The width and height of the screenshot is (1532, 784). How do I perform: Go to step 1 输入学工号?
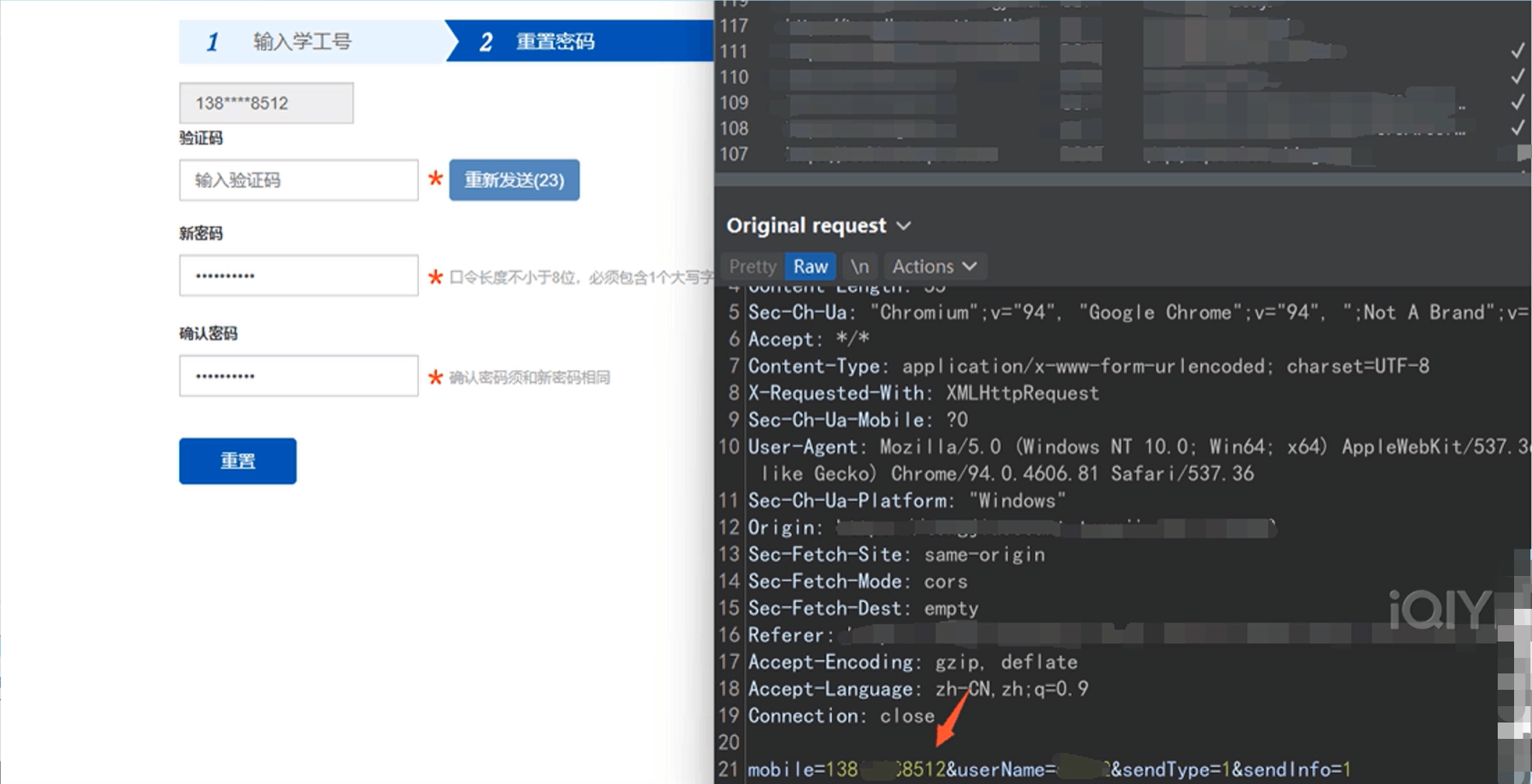coord(302,41)
